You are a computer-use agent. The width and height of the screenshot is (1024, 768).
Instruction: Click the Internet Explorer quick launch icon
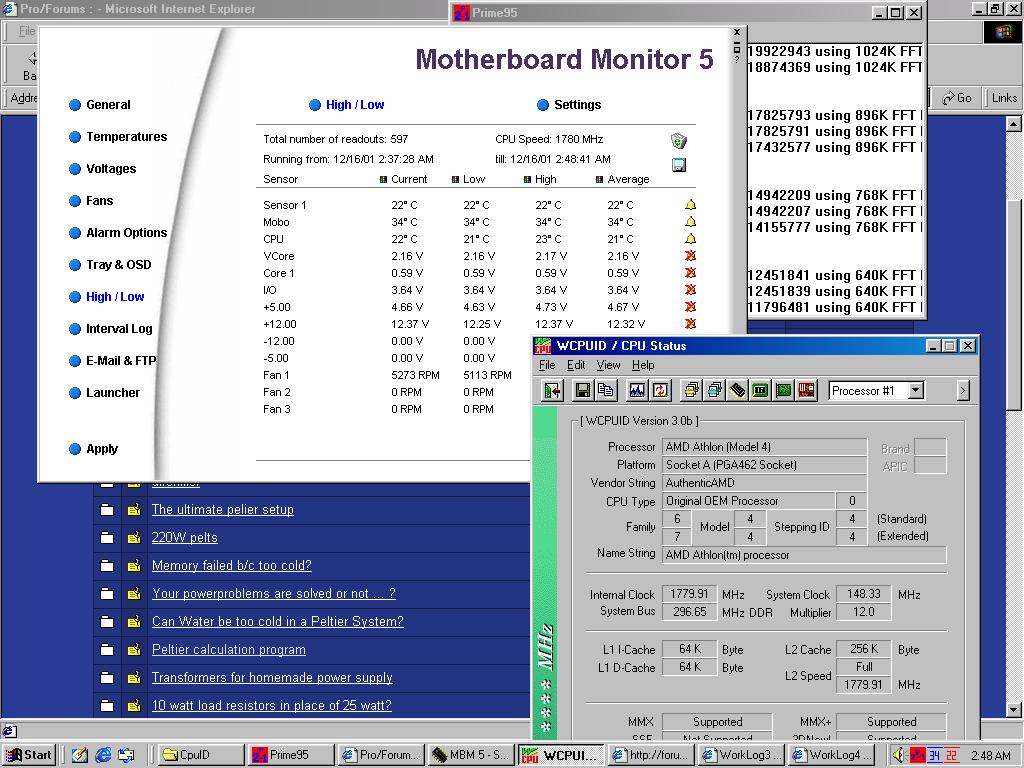[x=103, y=755]
